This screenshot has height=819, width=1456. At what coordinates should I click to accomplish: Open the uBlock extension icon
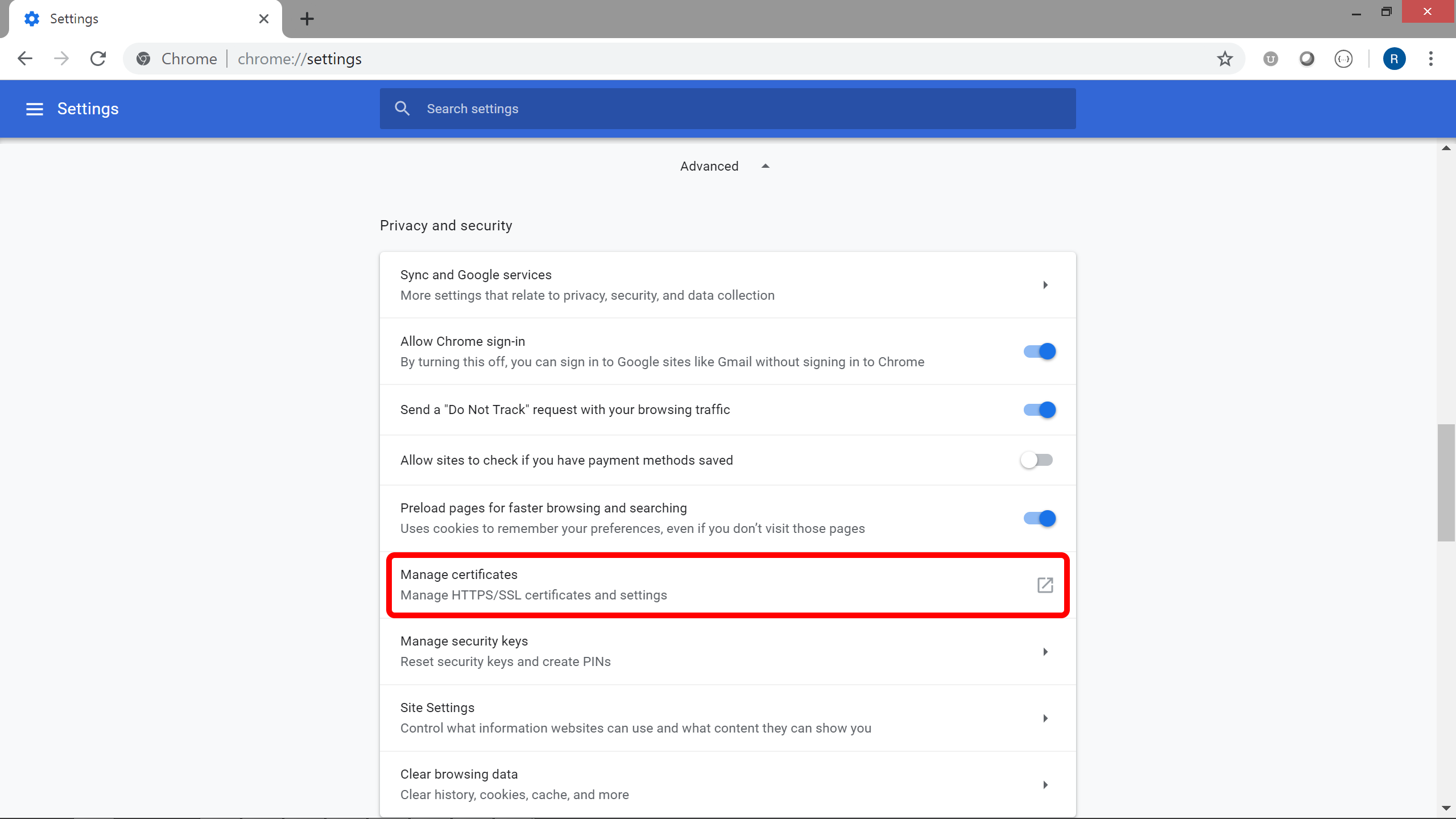tap(1271, 59)
